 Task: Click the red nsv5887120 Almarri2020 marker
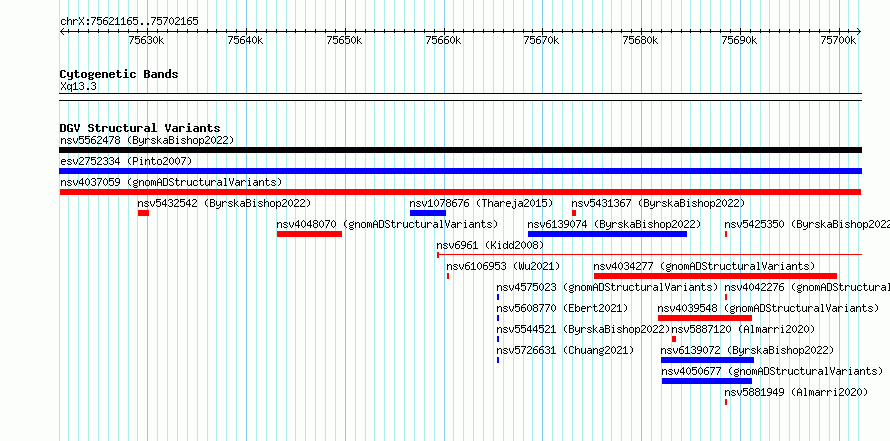click(x=674, y=339)
